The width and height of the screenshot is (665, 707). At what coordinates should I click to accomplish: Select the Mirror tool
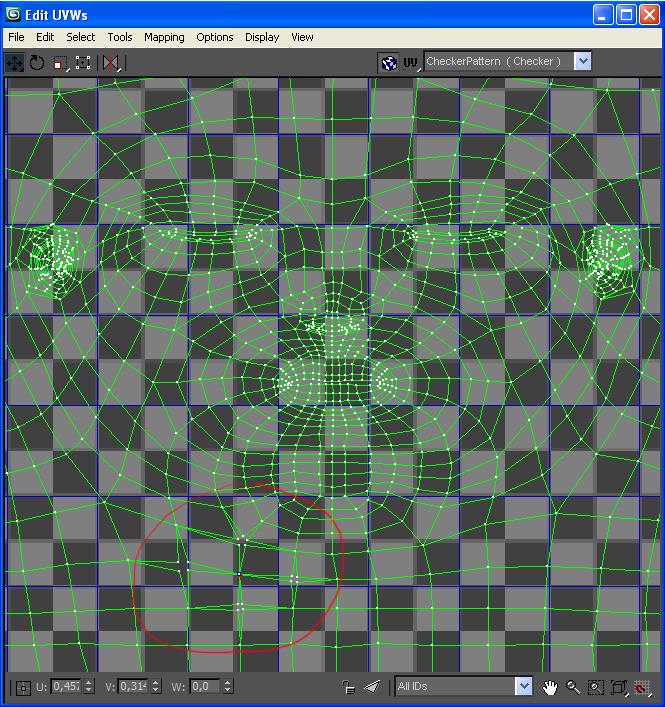[x=111, y=63]
